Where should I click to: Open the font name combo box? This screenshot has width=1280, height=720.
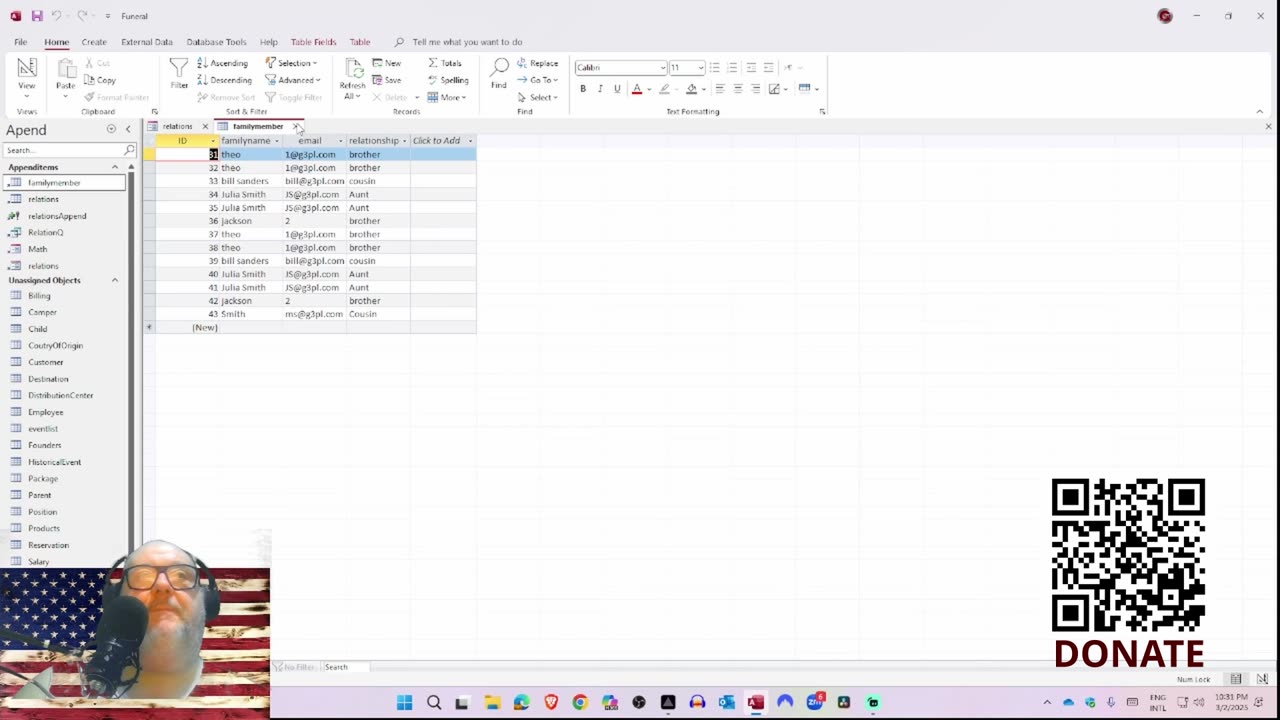621,67
